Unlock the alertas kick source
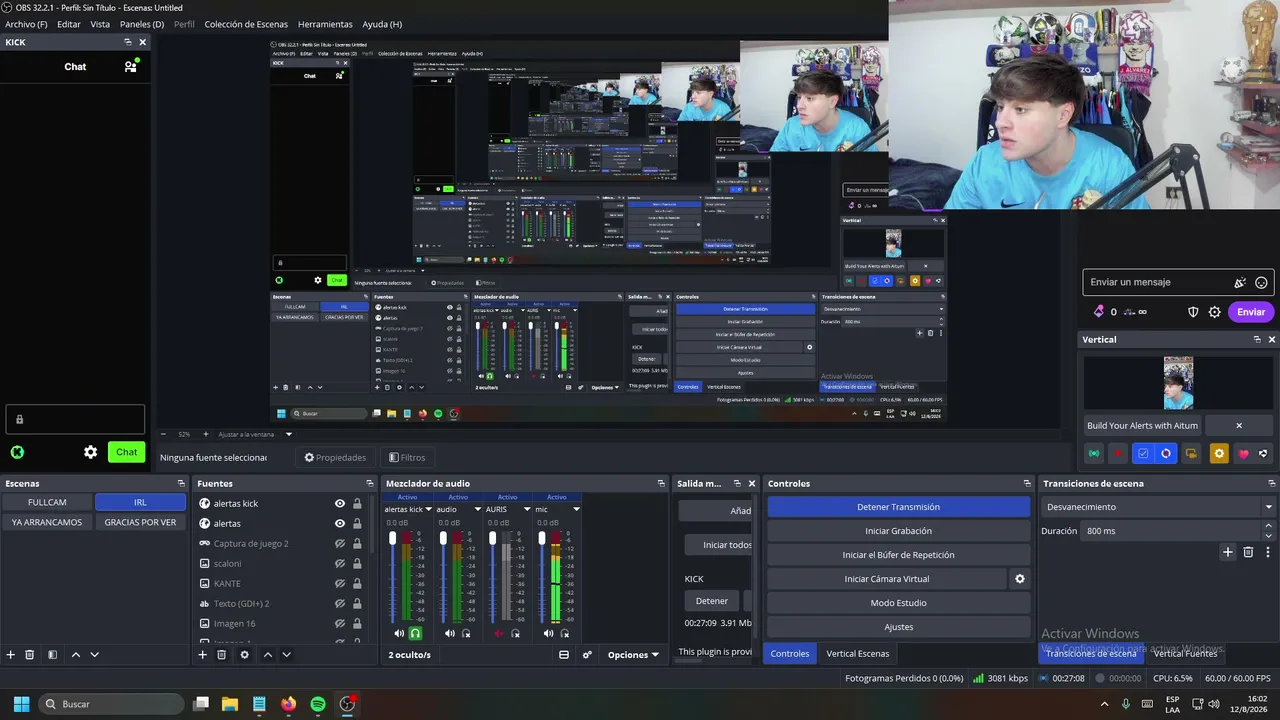 pos(357,504)
